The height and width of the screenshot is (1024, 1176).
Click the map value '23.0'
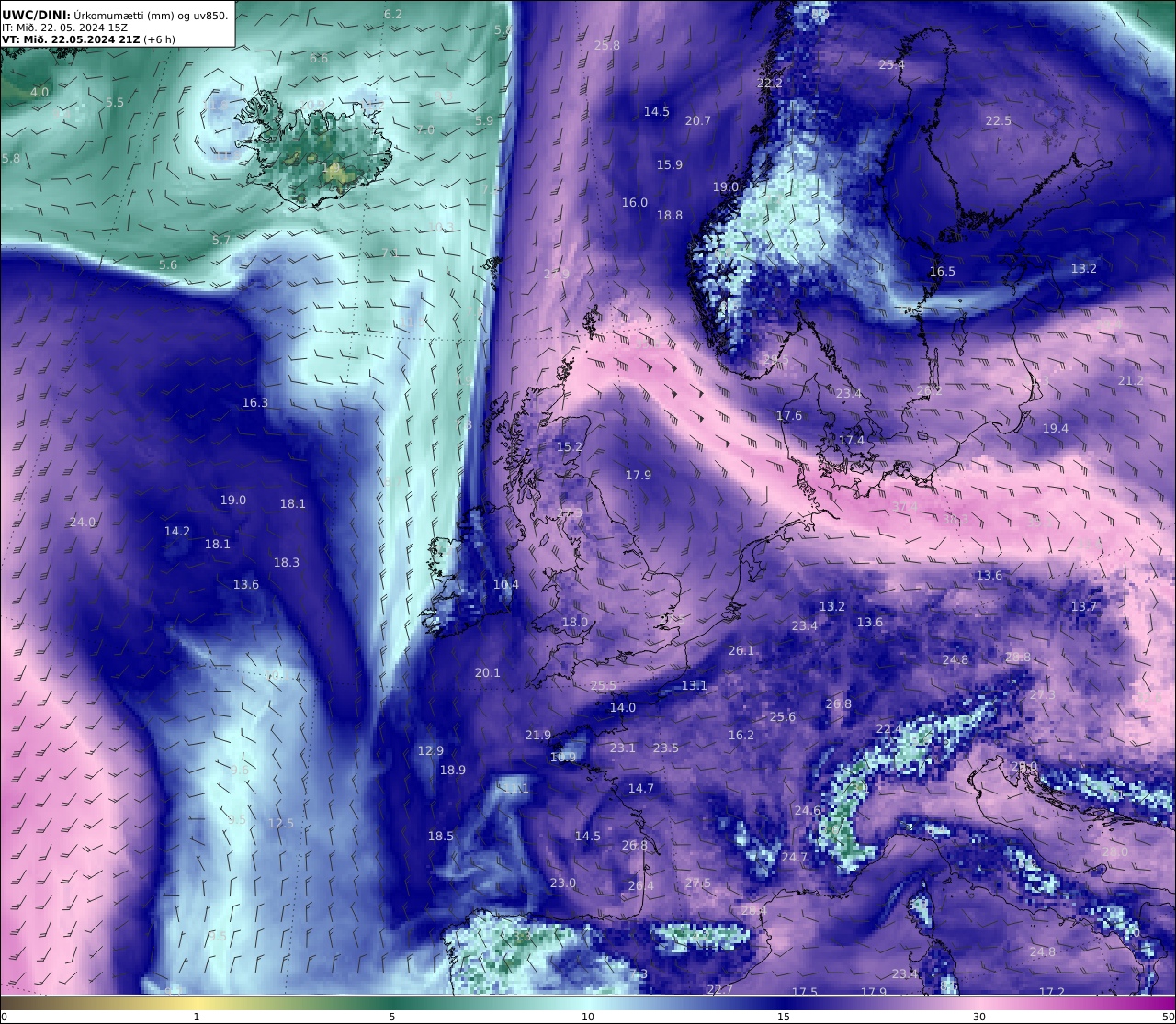coord(563,883)
